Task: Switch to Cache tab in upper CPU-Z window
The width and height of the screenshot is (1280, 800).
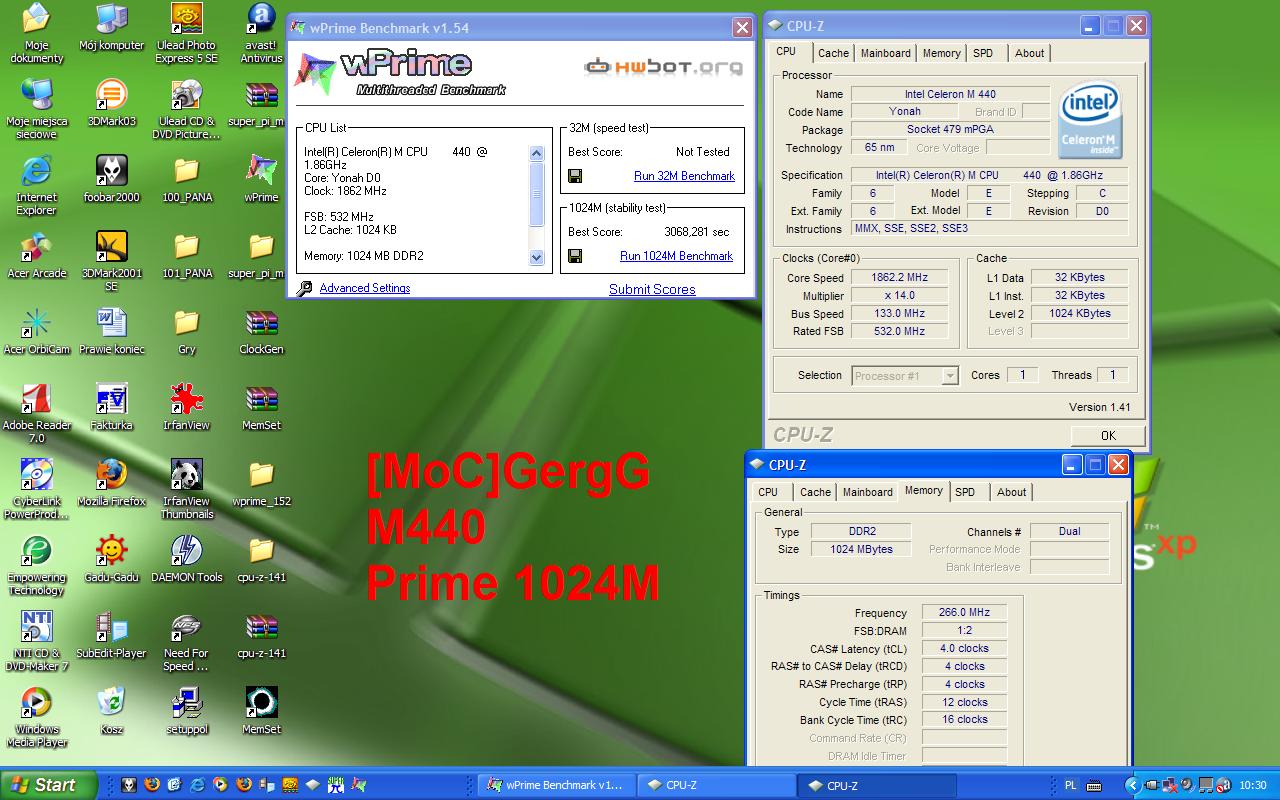Action: click(833, 53)
